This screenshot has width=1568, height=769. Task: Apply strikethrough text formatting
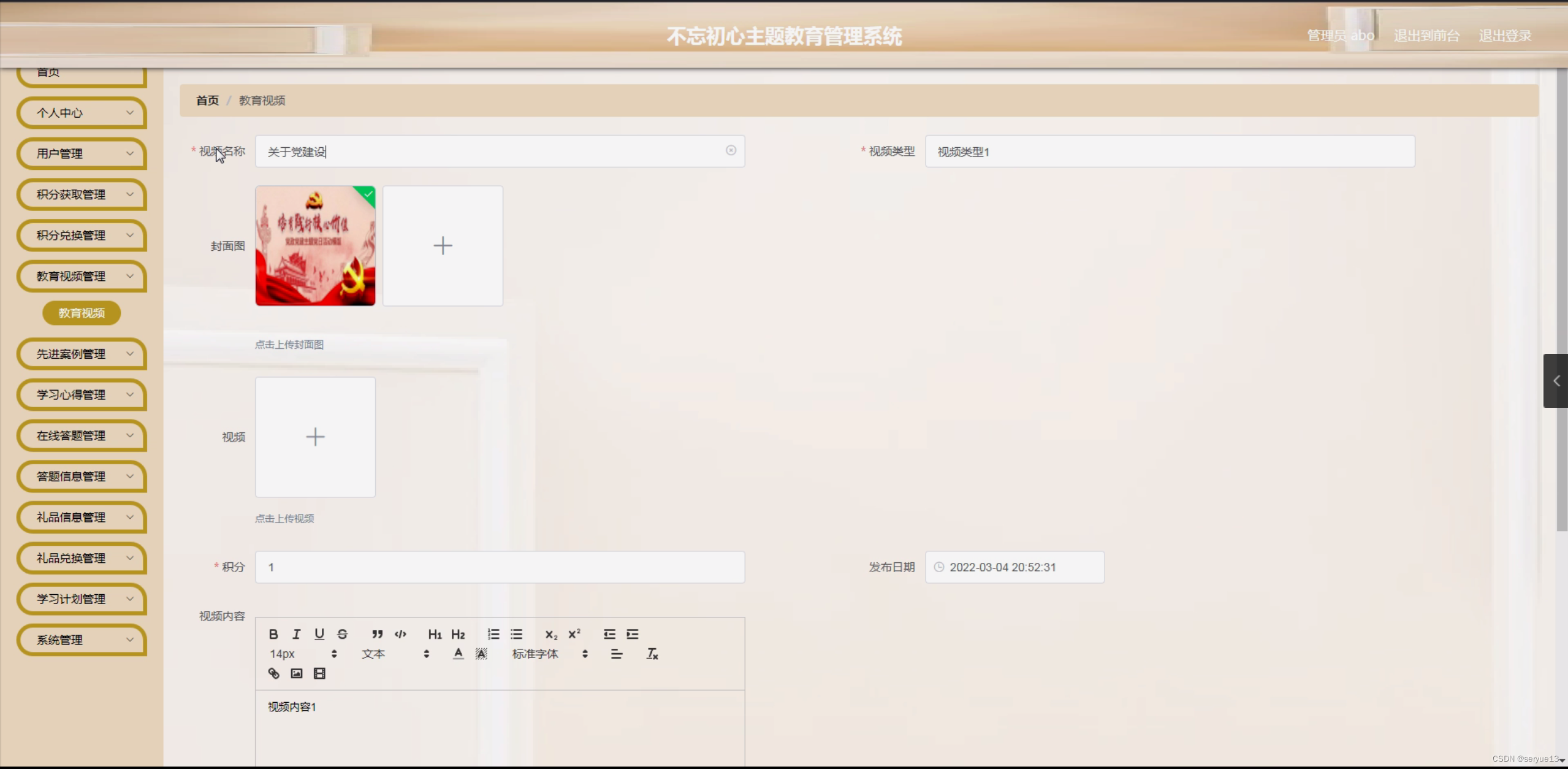[343, 634]
